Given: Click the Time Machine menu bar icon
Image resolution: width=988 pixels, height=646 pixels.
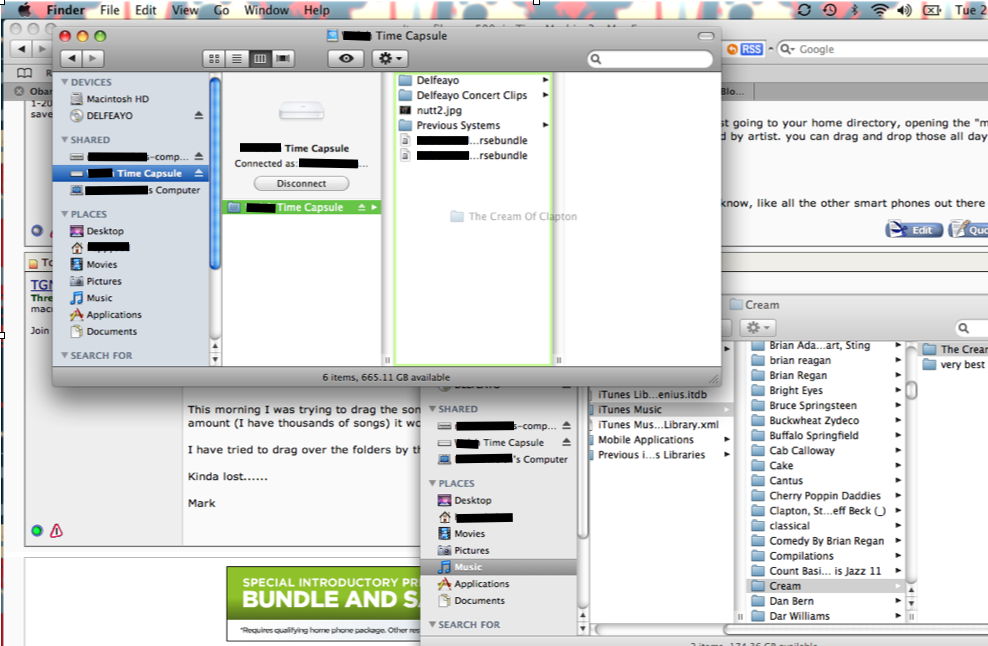Looking at the screenshot, I should (829, 10).
